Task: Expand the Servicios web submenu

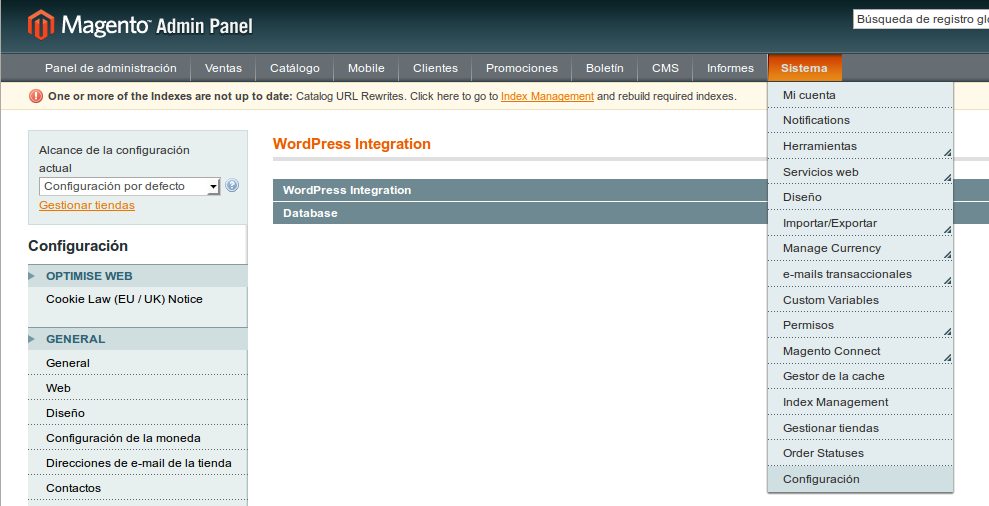Action: pyautogui.click(x=860, y=172)
